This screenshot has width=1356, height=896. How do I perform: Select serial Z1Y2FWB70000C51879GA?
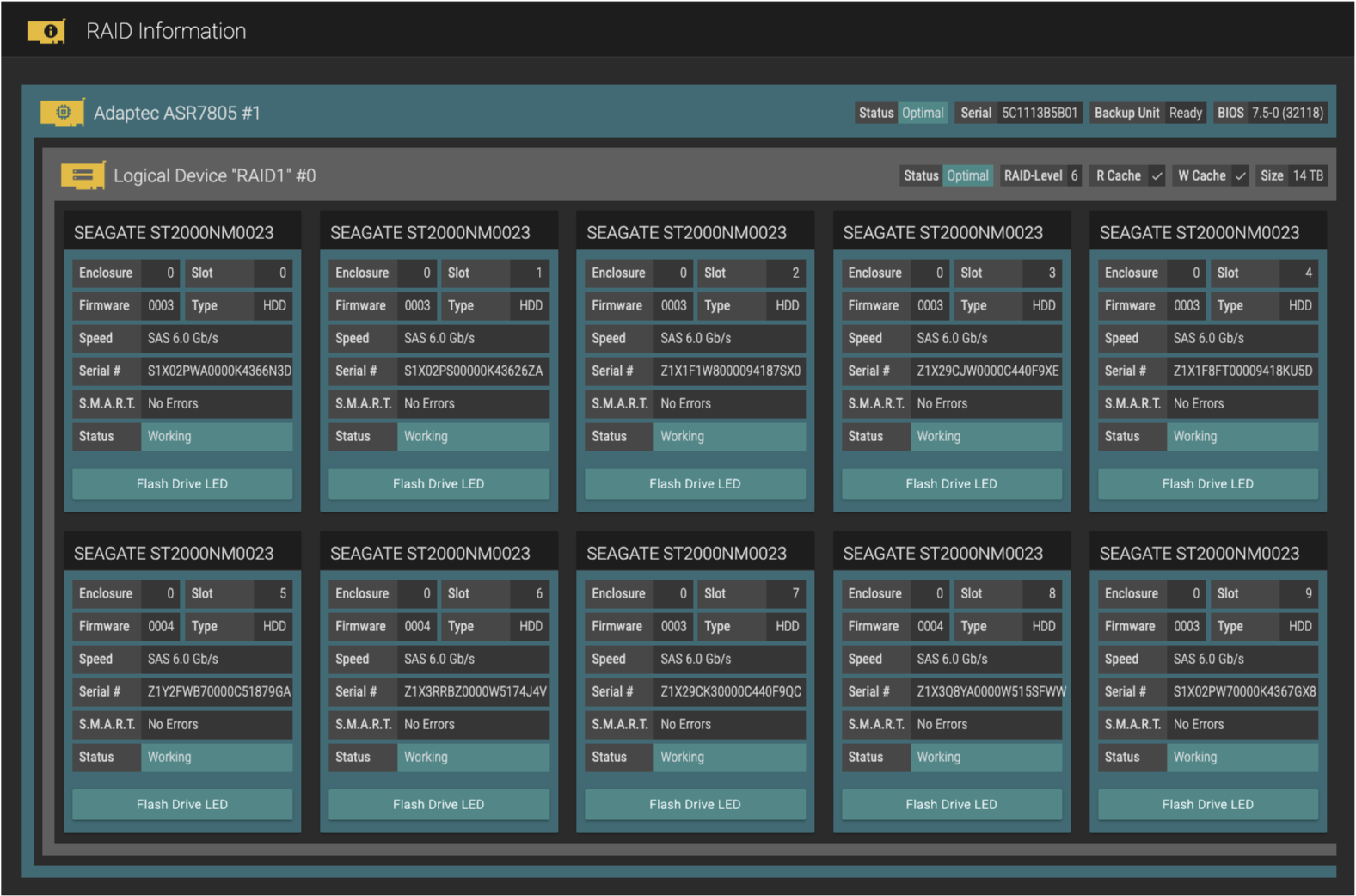[219, 691]
